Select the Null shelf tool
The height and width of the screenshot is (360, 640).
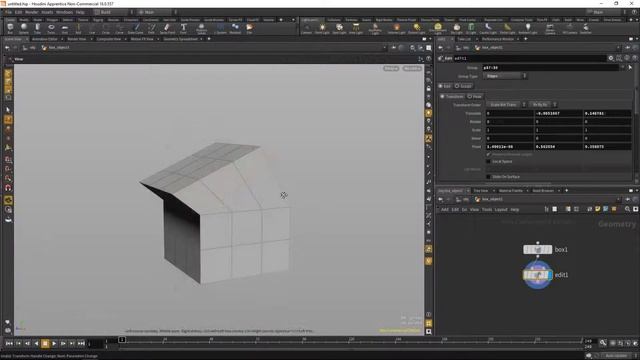78,28
